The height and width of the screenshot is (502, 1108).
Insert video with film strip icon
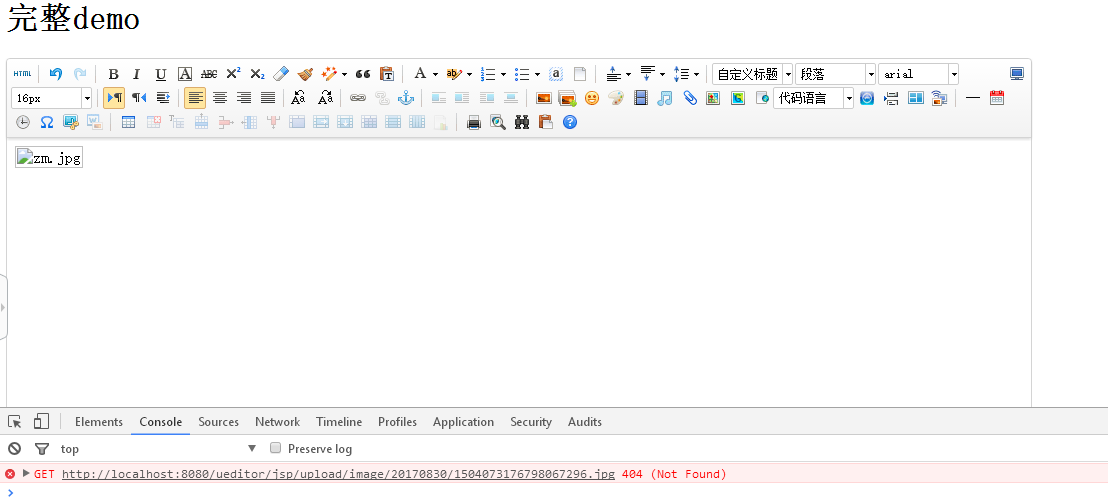tap(640, 98)
